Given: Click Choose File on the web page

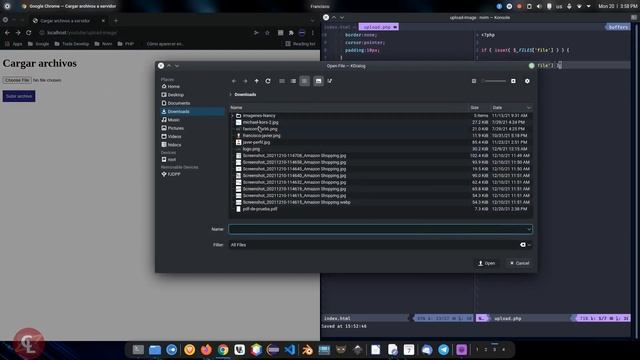Looking at the screenshot, I should (17, 80).
